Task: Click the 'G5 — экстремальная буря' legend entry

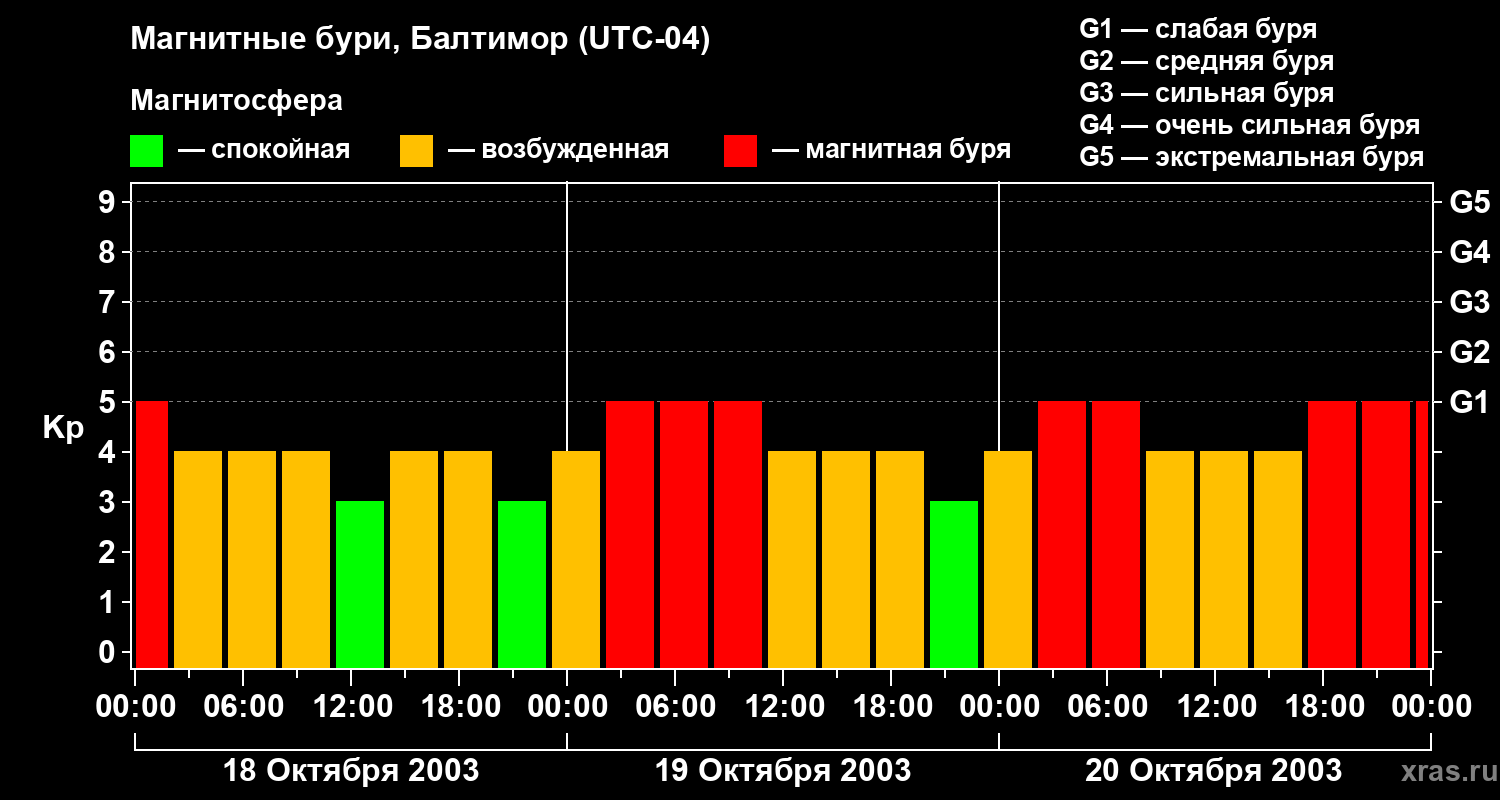Action: [1251, 157]
